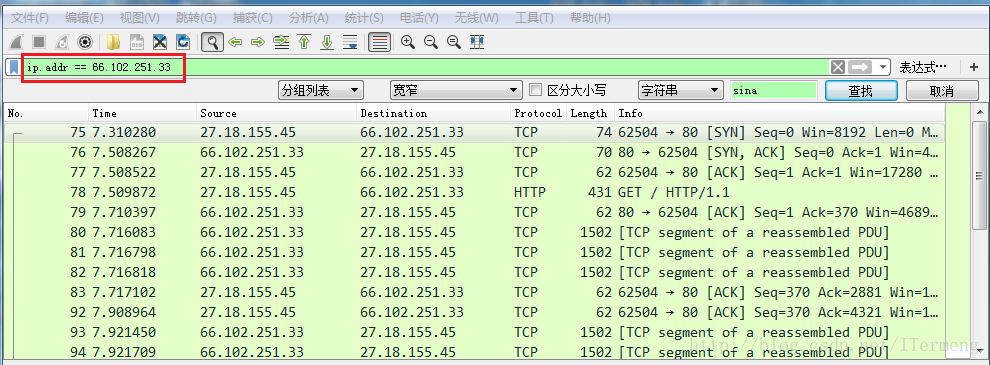This screenshot has height=365, width=990.
Task: Open the 电话(Y) menu
Action: [x=420, y=18]
